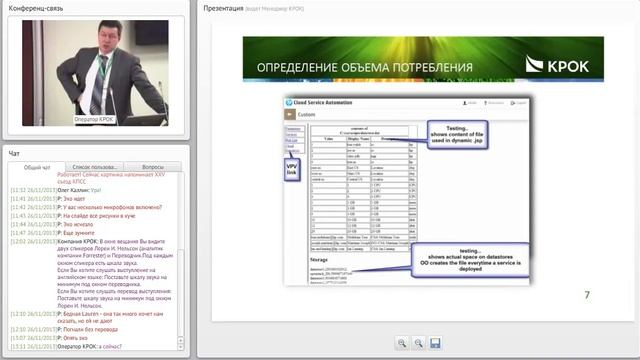Image resolution: width=640 pixels, height=360 pixels.
Task: Click the Компания КРОК sender name in chat
Action: click(x=78, y=242)
